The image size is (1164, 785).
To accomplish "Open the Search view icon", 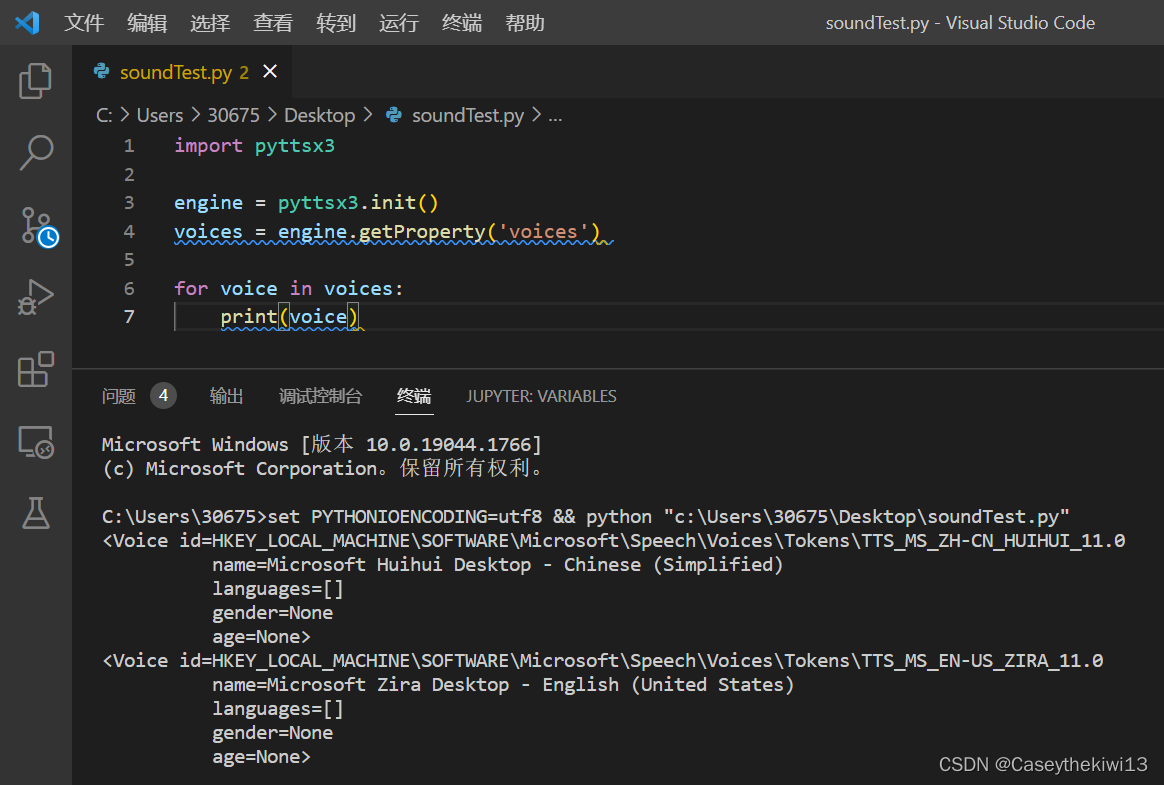I will tap(35, 153).
